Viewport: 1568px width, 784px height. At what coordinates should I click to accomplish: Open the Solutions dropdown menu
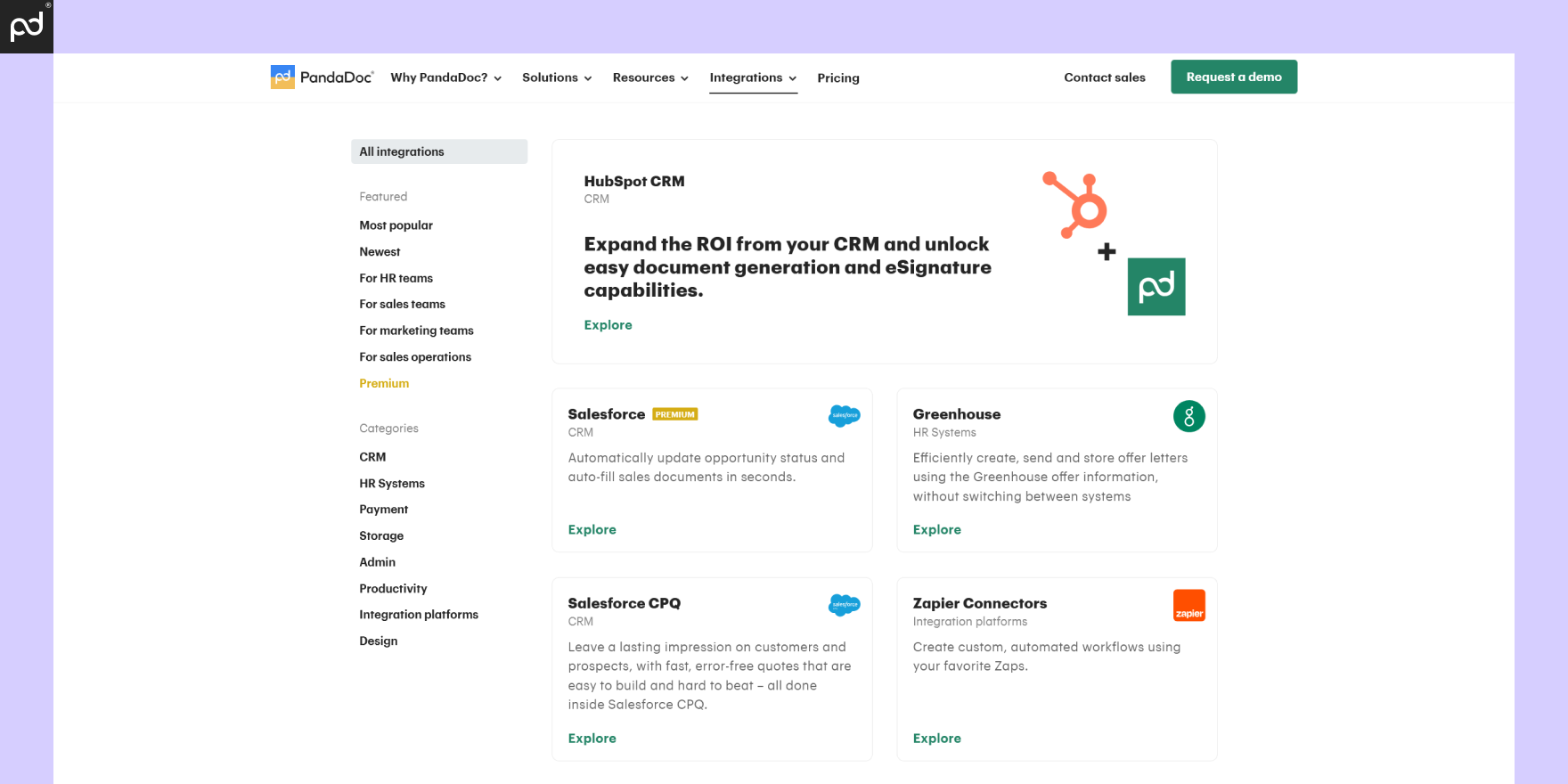pos(557,78)
